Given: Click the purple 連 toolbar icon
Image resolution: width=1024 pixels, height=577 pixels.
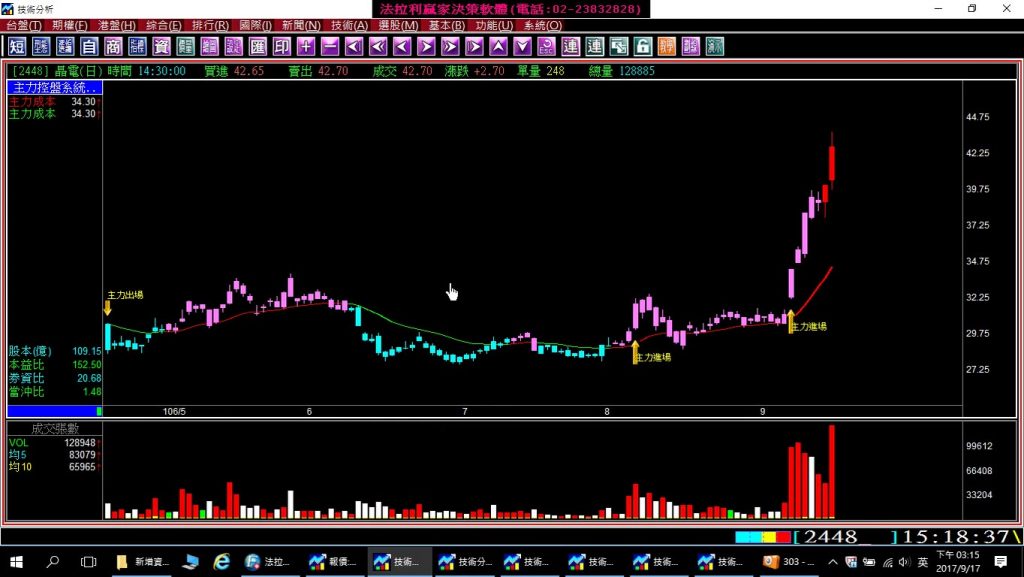Looking at the screenshot, I should click(x=571, y=46).
